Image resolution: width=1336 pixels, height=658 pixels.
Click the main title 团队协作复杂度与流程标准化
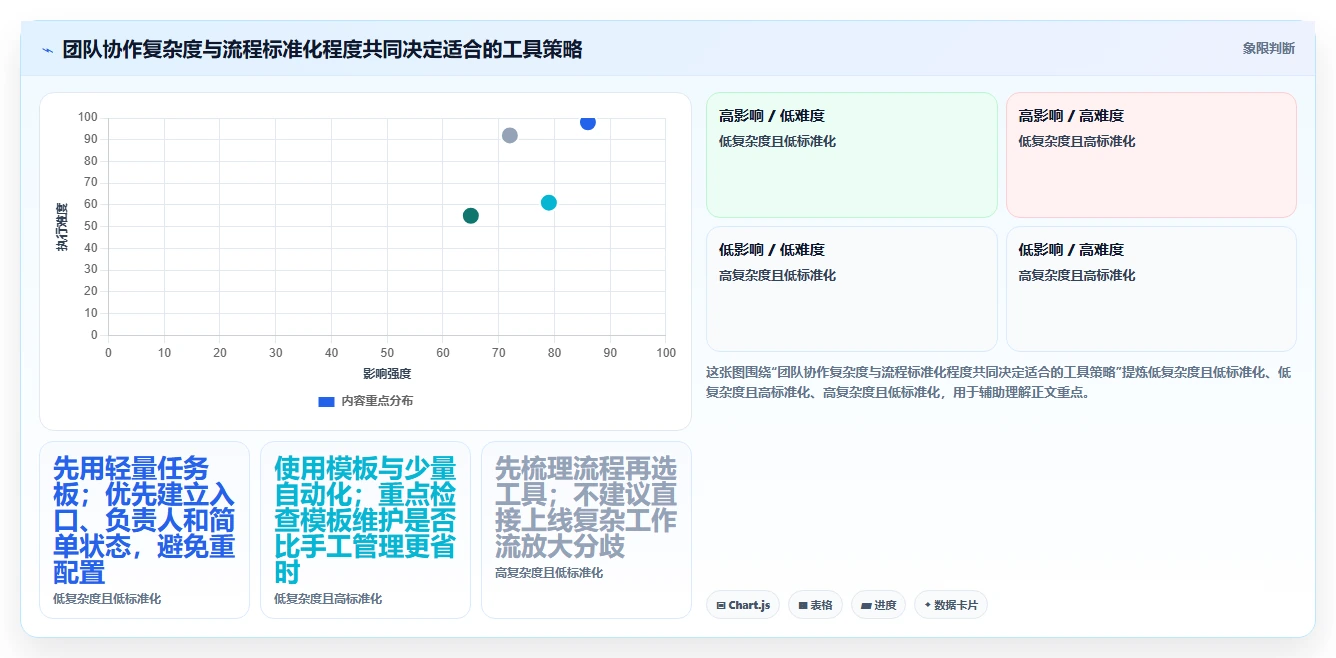322,49
